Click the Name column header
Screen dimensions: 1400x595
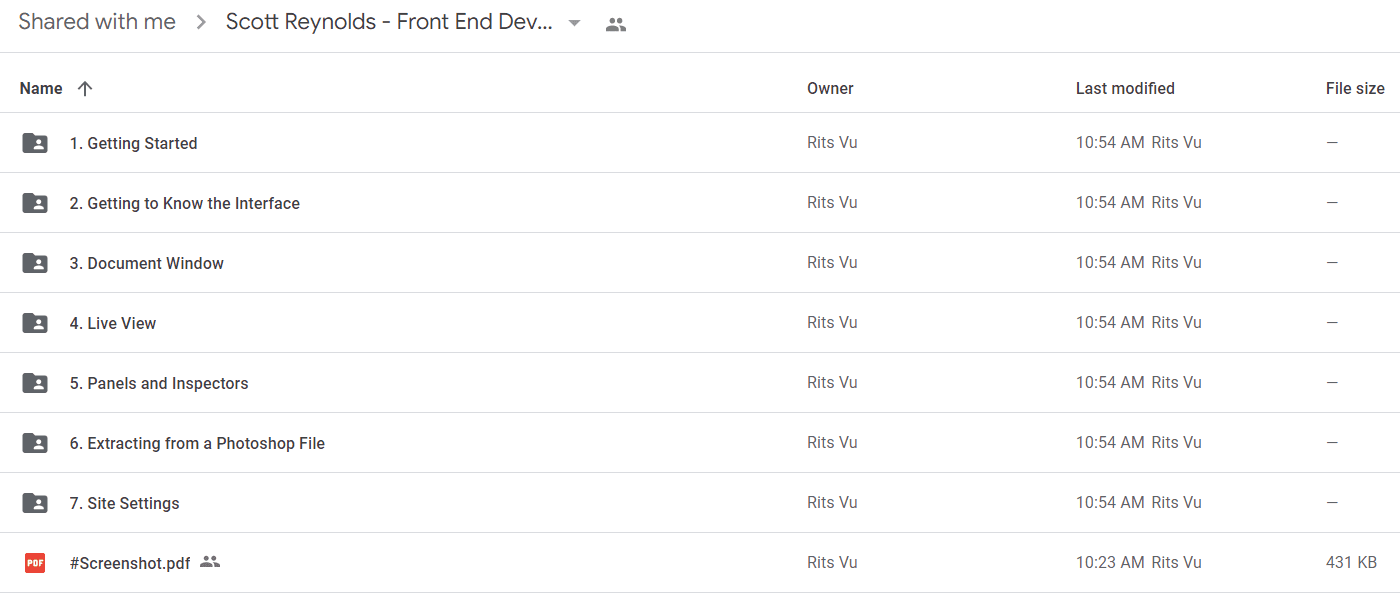tap(41, 88)
